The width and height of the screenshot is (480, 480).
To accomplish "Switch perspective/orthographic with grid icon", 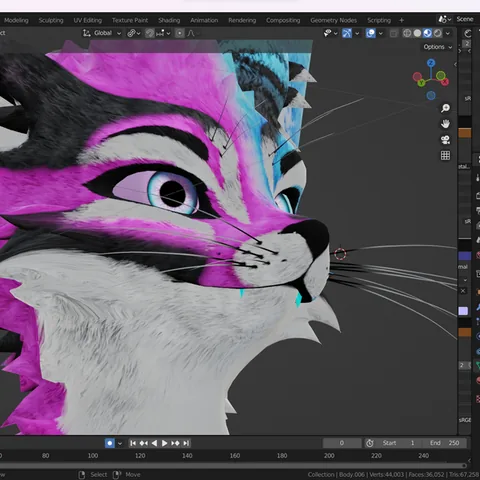I will (445, 155).
